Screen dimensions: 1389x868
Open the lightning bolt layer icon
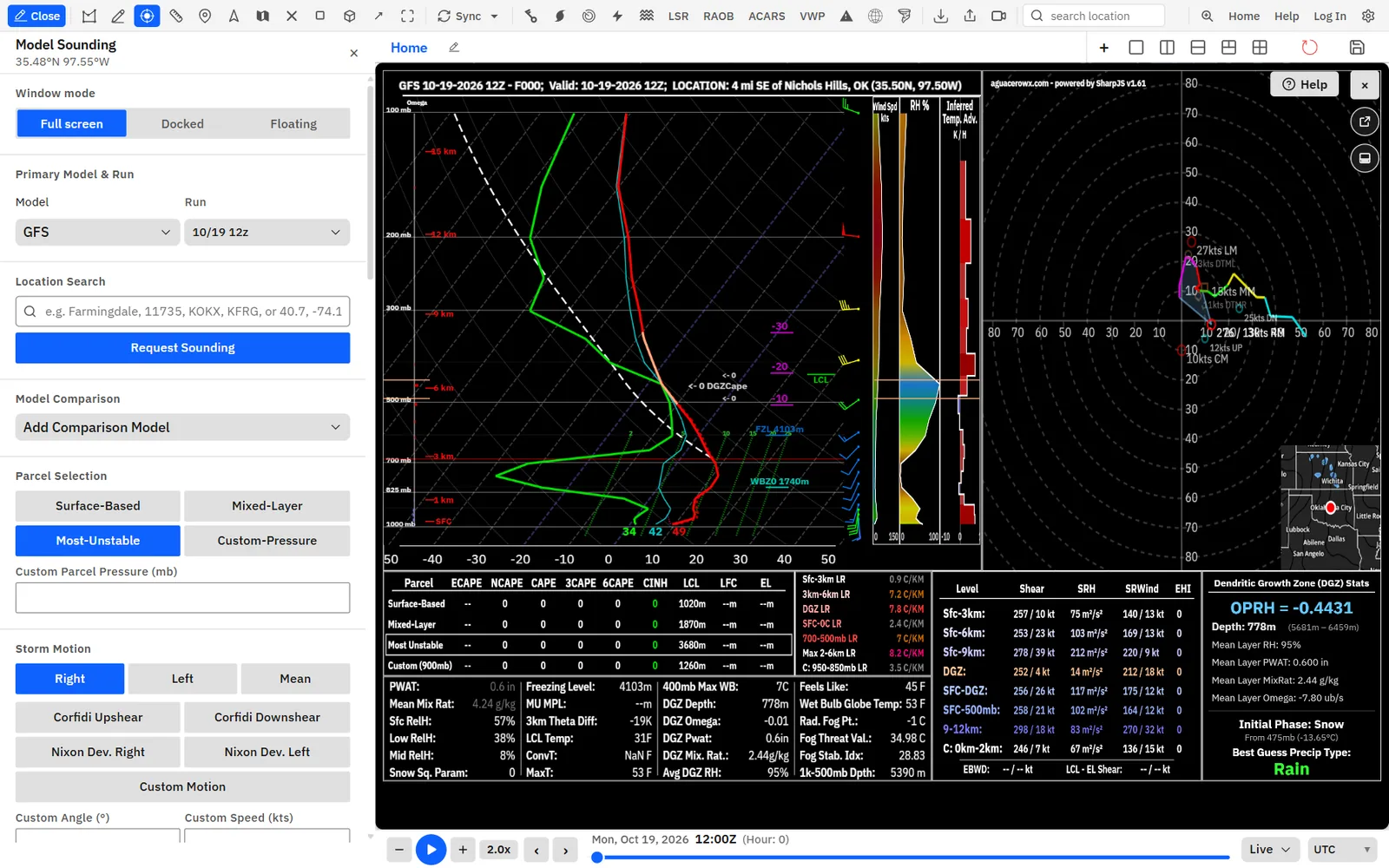tap(617, 16)
